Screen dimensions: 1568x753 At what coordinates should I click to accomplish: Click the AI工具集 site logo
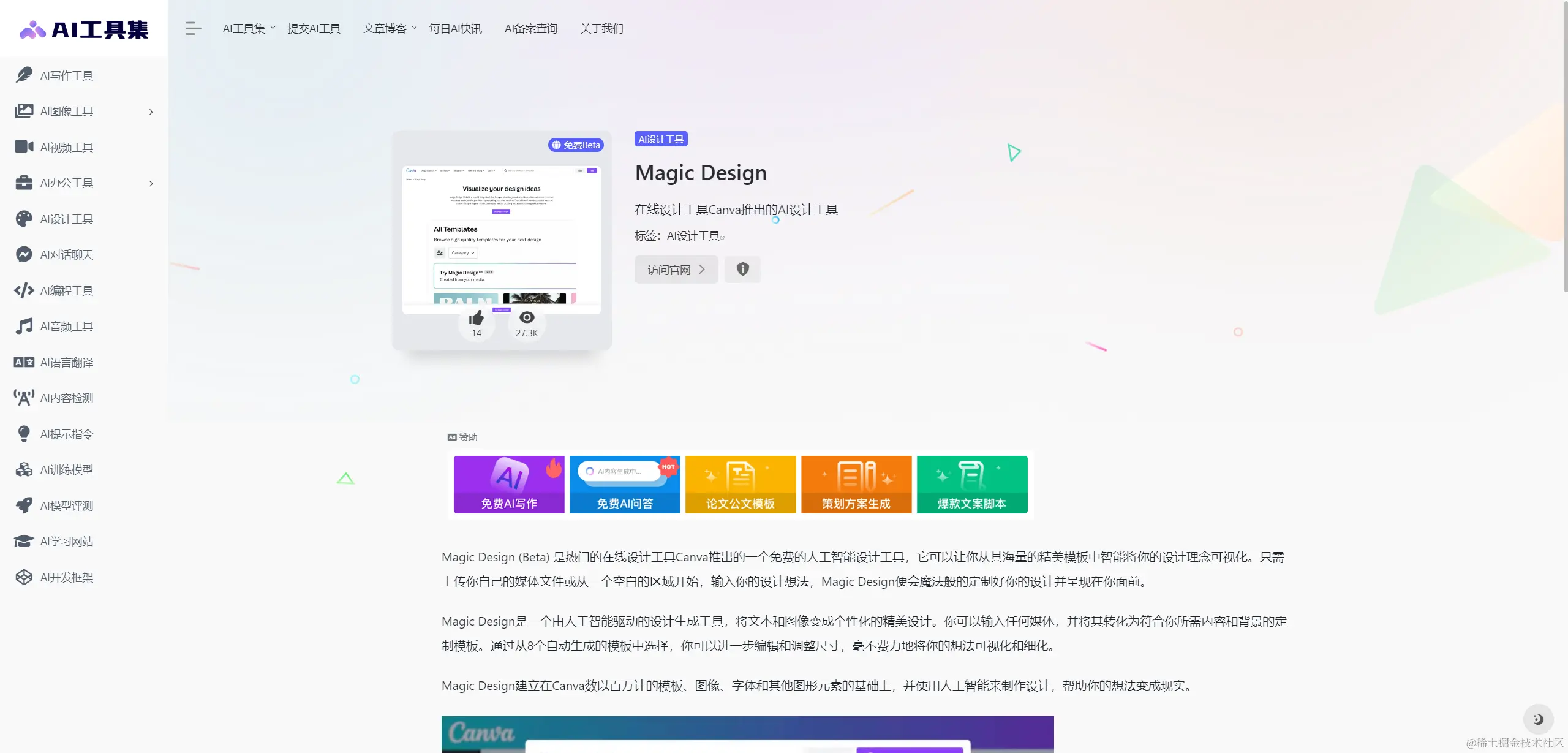tap(84, 29)
